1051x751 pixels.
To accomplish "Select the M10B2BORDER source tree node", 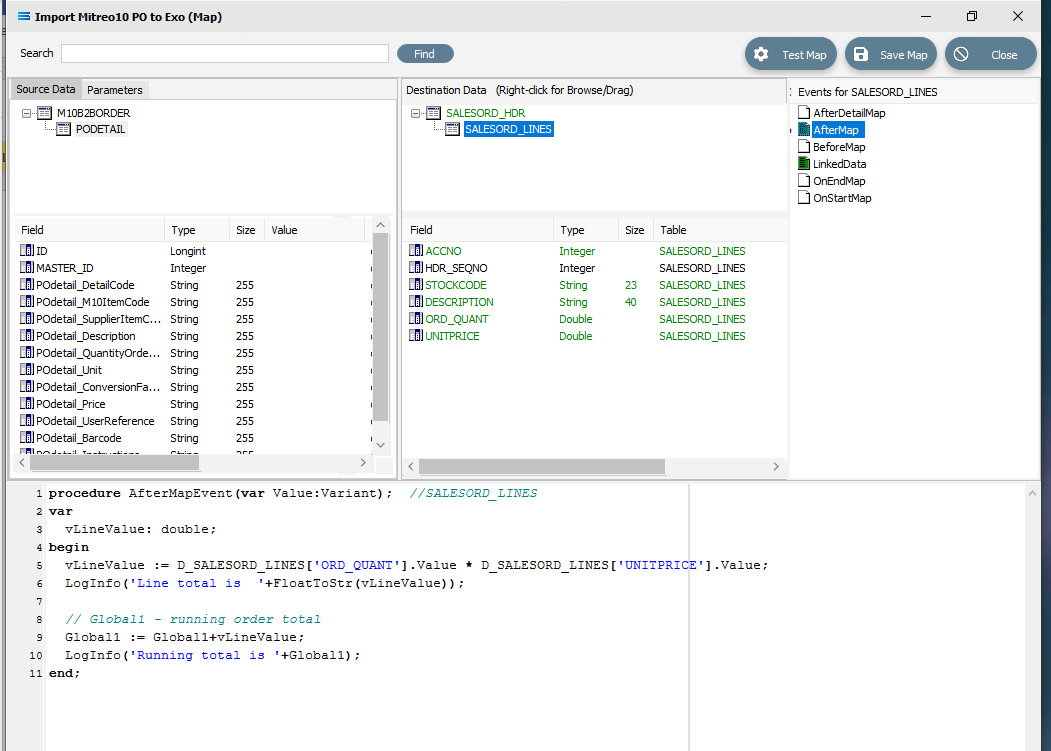I will (x=93, y=113).
